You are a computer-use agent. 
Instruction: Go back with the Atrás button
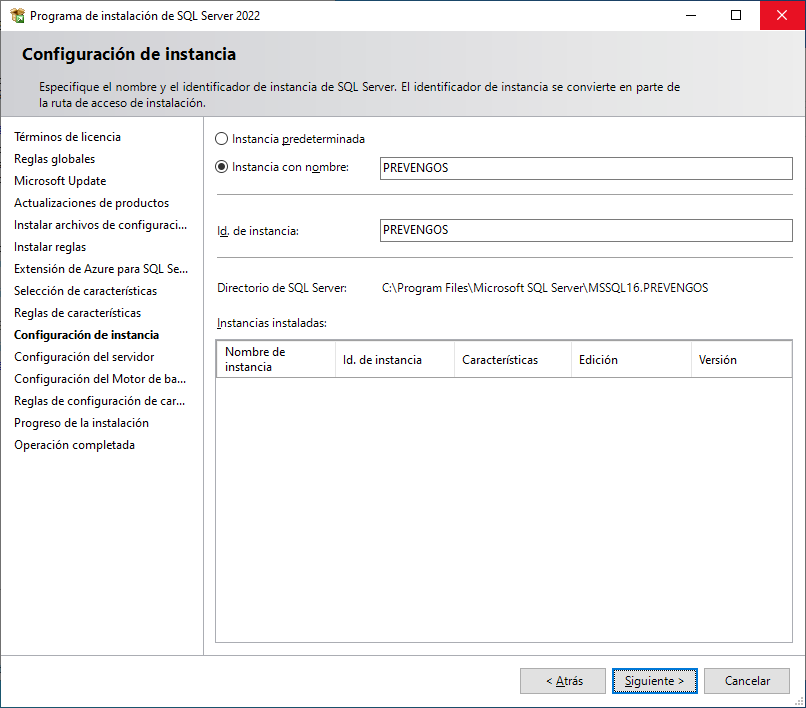pos(562,681)
